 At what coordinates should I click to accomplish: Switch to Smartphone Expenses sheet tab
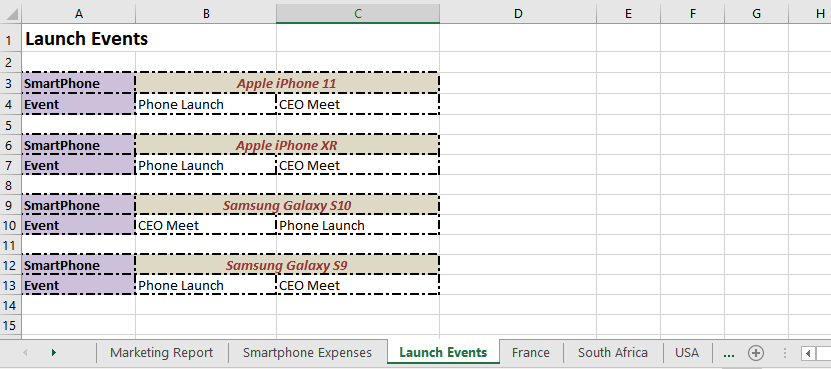tap(307, 353)
